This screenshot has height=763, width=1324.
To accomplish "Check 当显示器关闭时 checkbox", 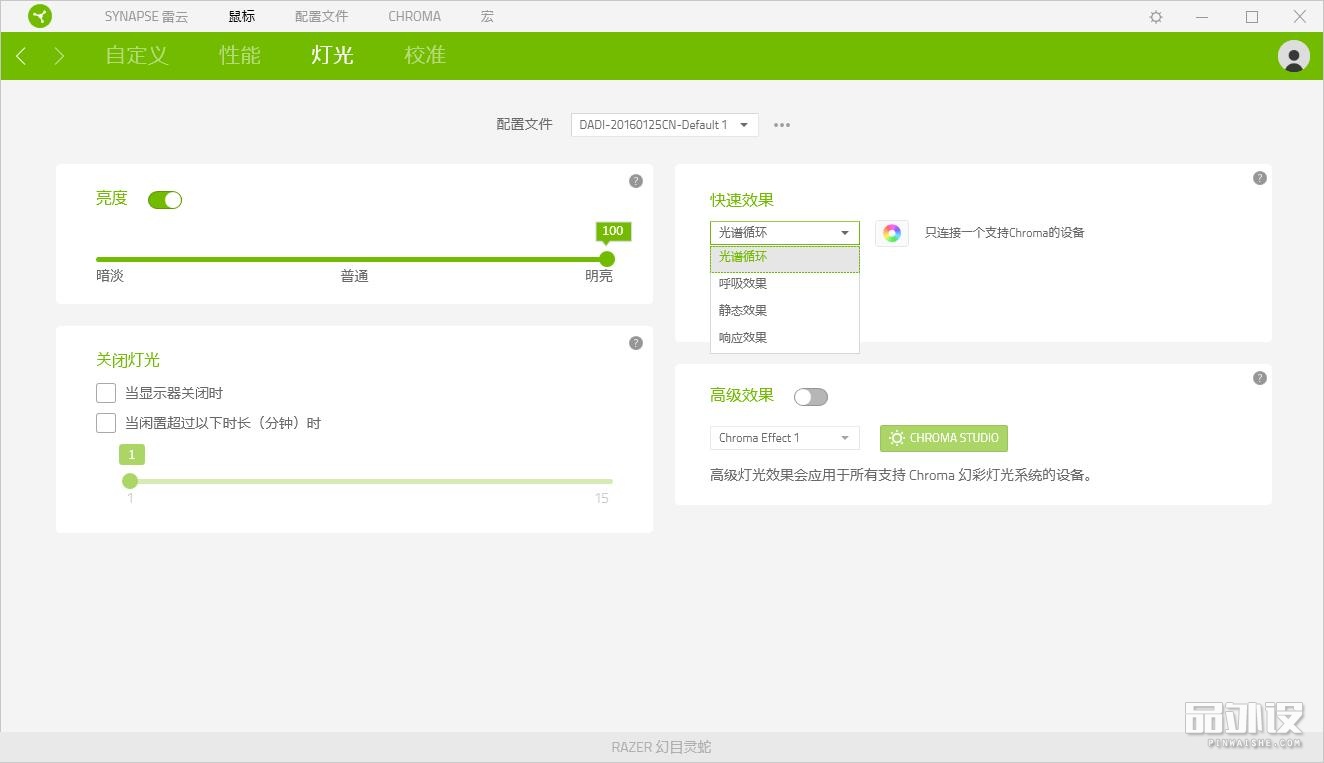I will 106,393.
